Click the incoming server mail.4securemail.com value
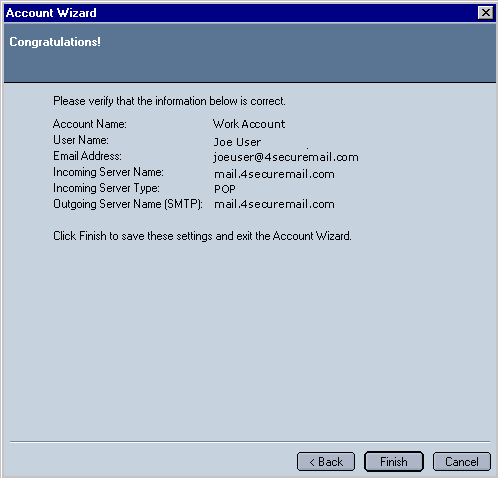Viewport: 498px width, 478px height. tap(274, 174)
